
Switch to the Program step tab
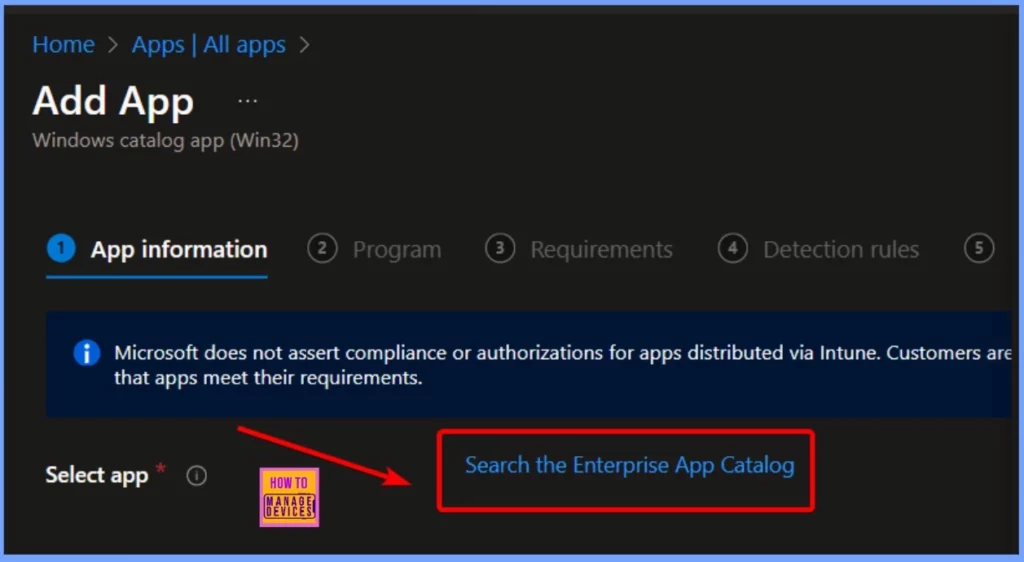pos(374,249)
